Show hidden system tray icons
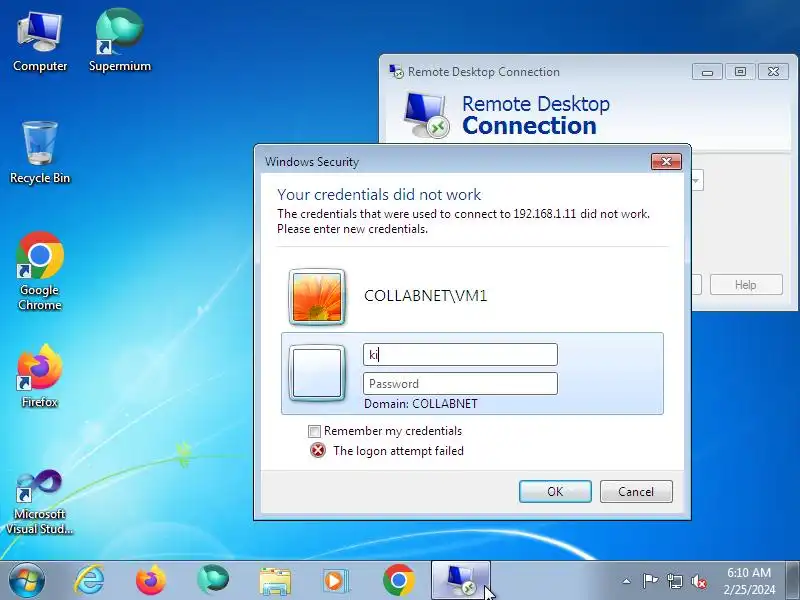 point(627,581)
